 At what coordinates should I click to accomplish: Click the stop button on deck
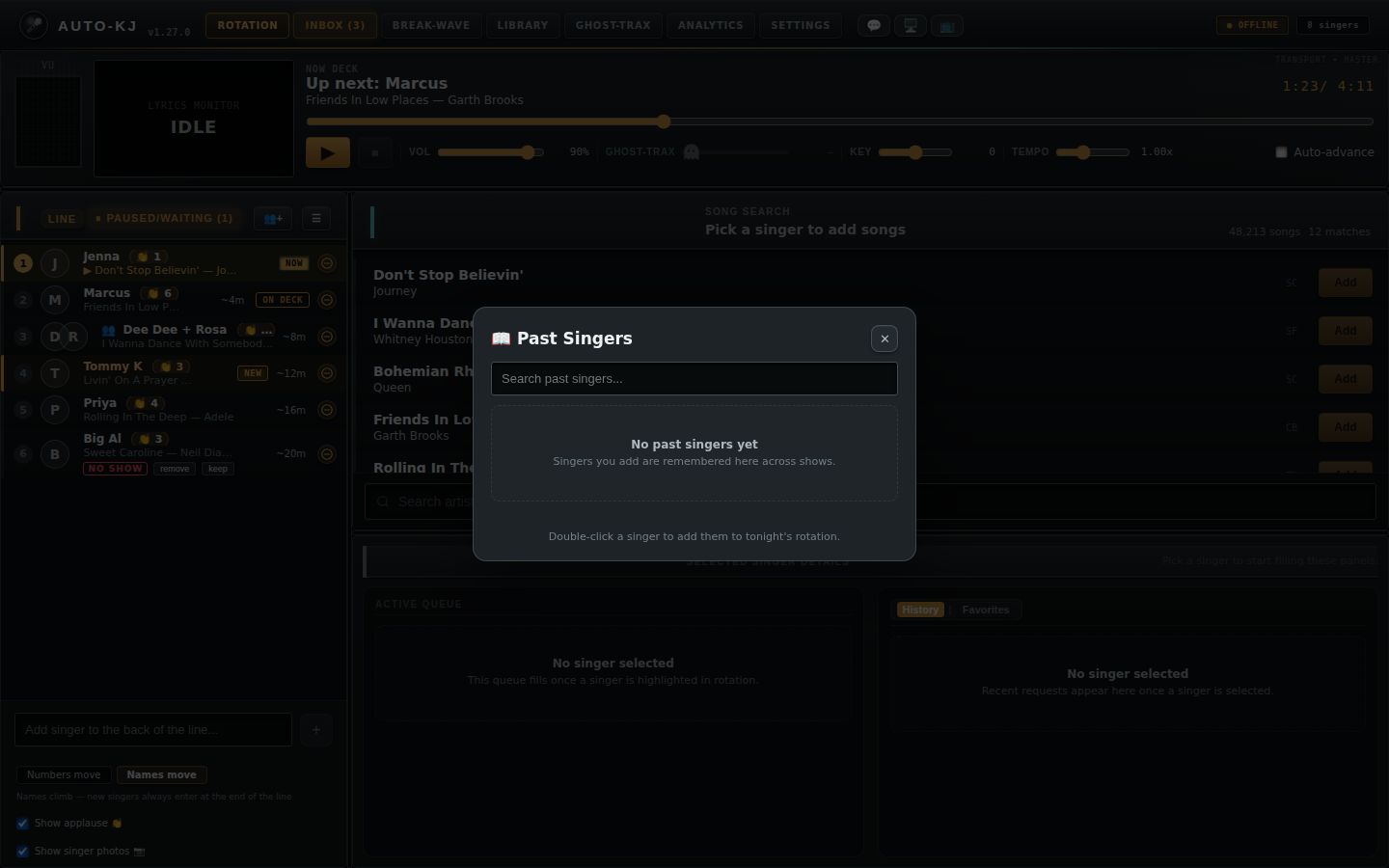[x=375, y=152]
